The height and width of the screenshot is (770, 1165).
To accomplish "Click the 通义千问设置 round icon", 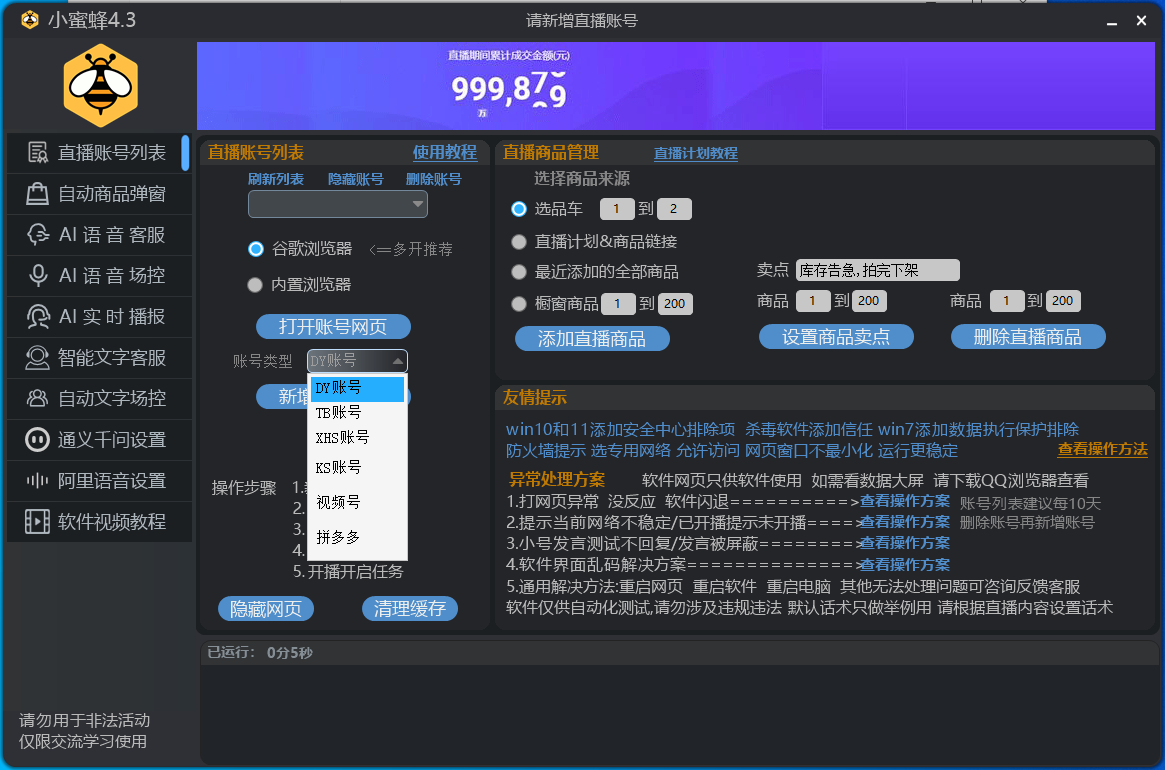I will (37, 439).
